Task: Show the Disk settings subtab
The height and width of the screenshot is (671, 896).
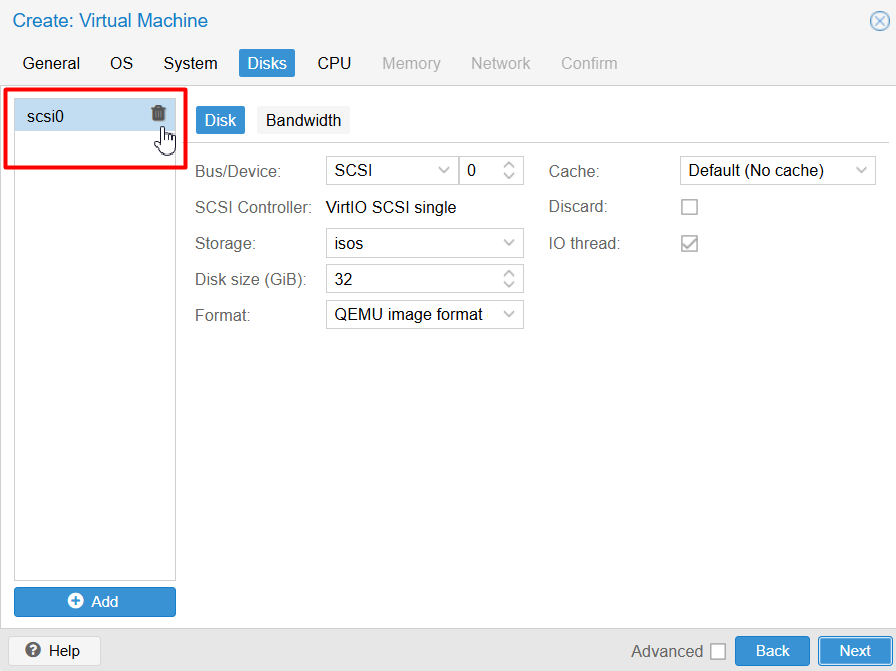Action: [x=220, y=120]
